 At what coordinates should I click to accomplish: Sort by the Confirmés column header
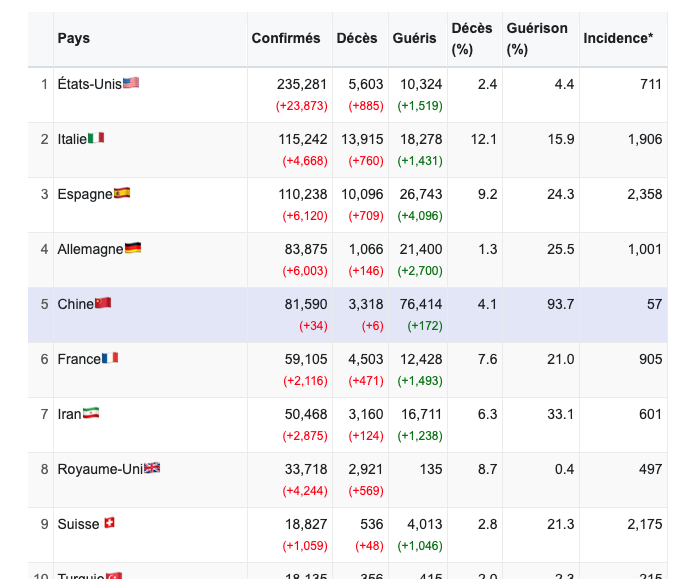[x=286, y=38]
